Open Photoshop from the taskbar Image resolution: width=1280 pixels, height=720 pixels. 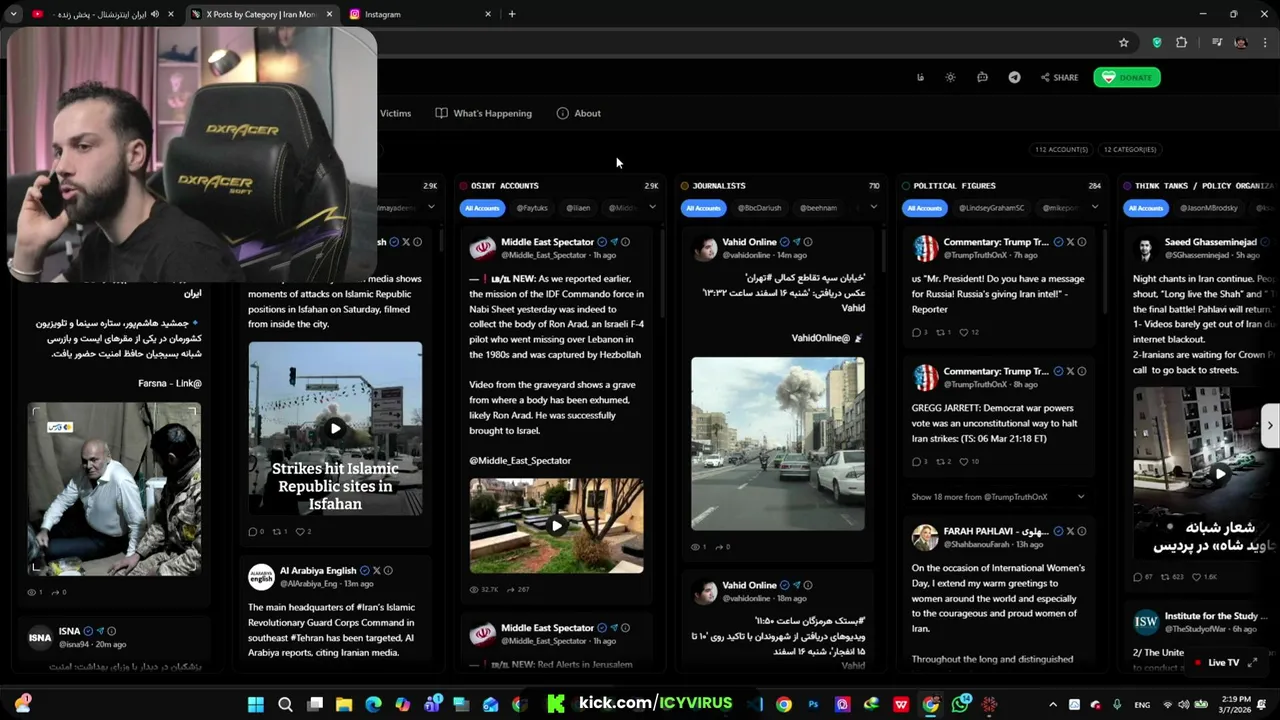tap(813, 705)
